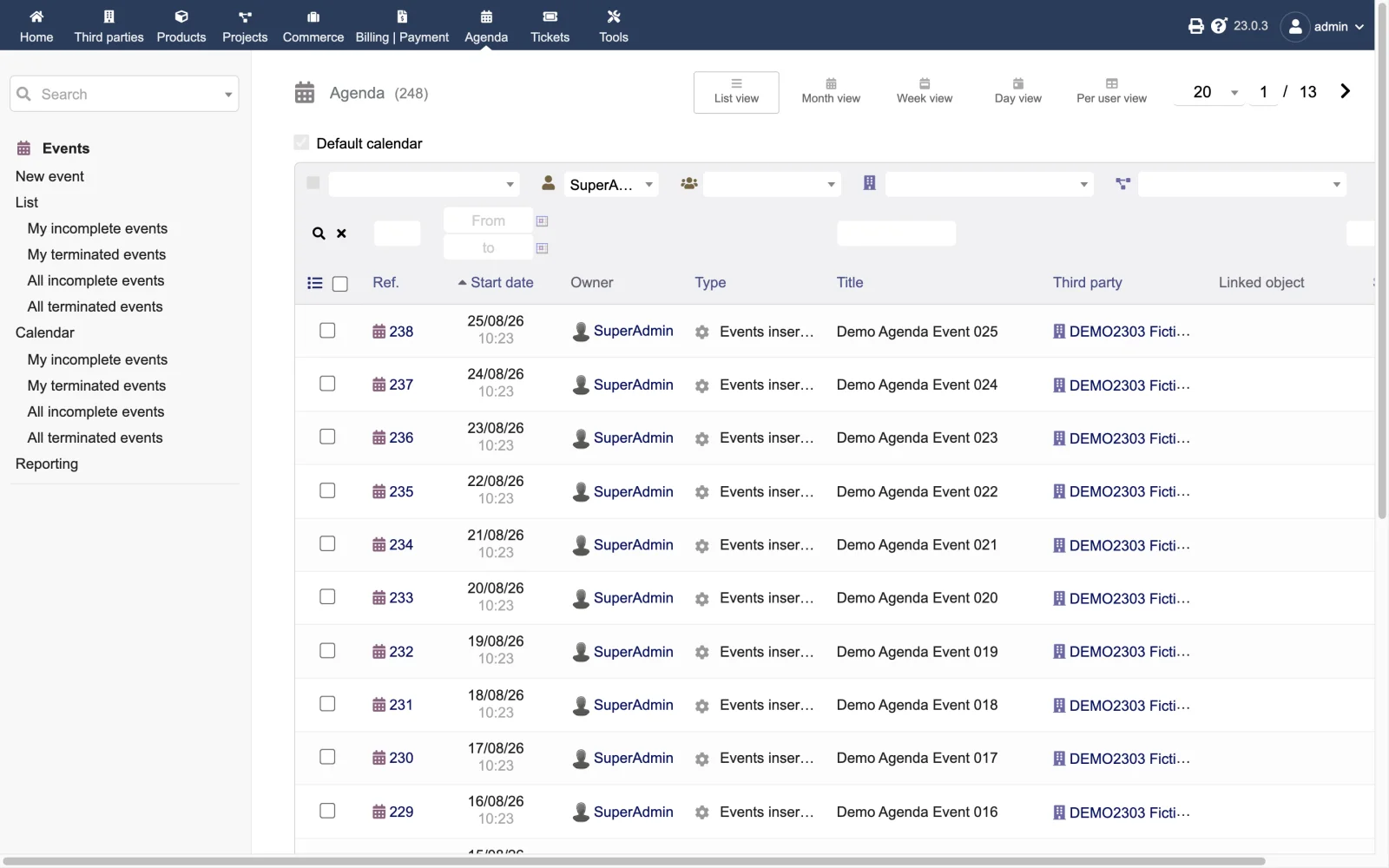This screenshot has width=1389, height=868.
Task: Click the Title filter input field
Action: click(896, 233)
